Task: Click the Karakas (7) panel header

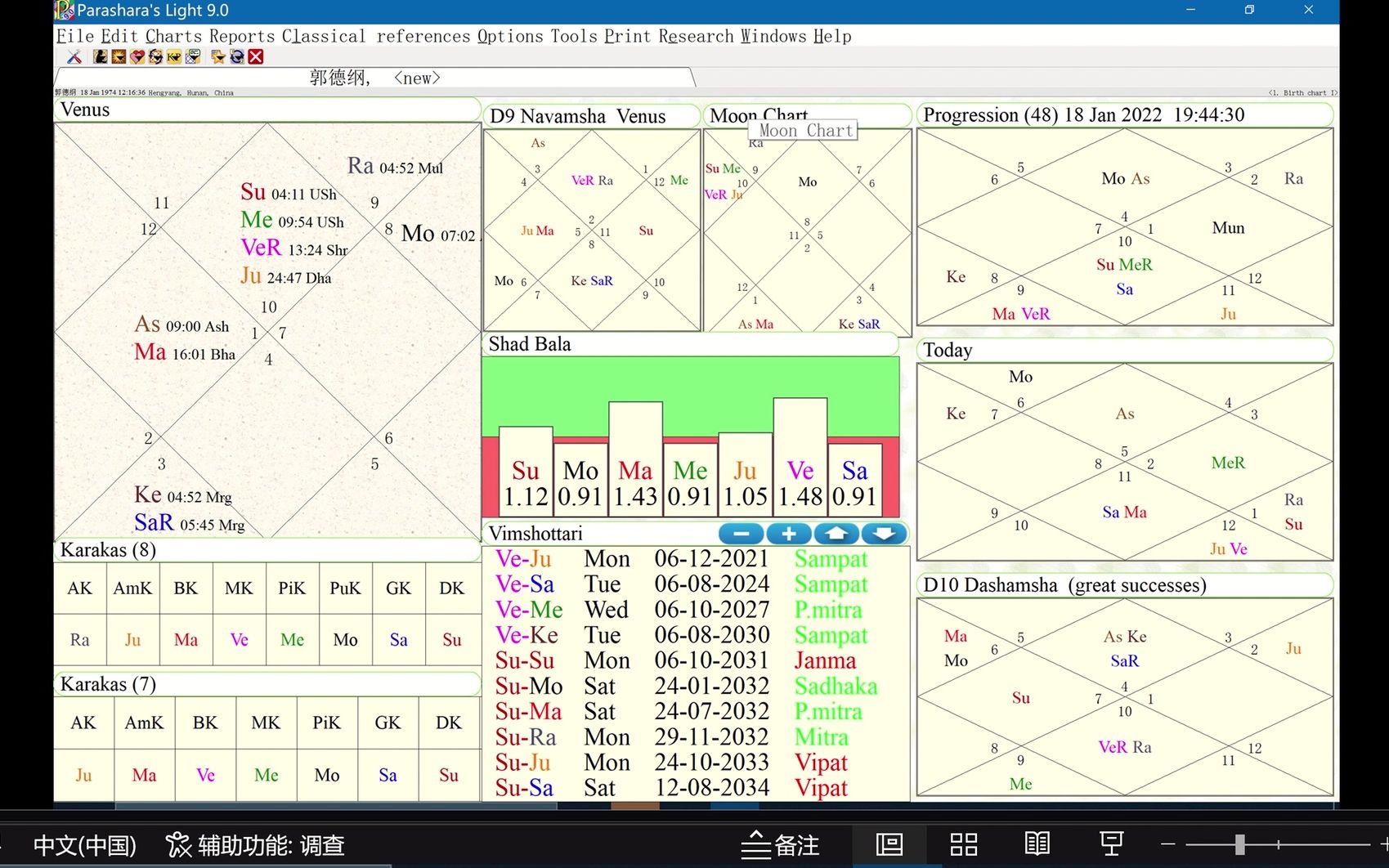Action: pos(267,684)
